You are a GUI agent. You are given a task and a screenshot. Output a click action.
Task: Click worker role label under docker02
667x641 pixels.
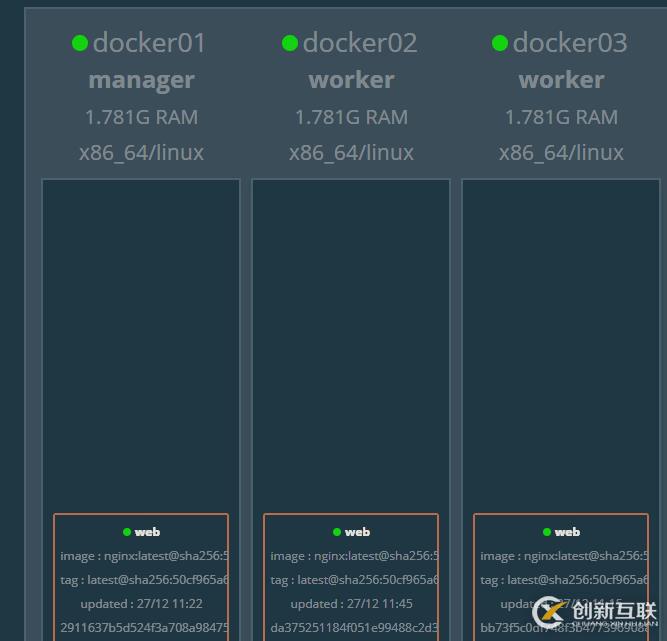(351, 80)
